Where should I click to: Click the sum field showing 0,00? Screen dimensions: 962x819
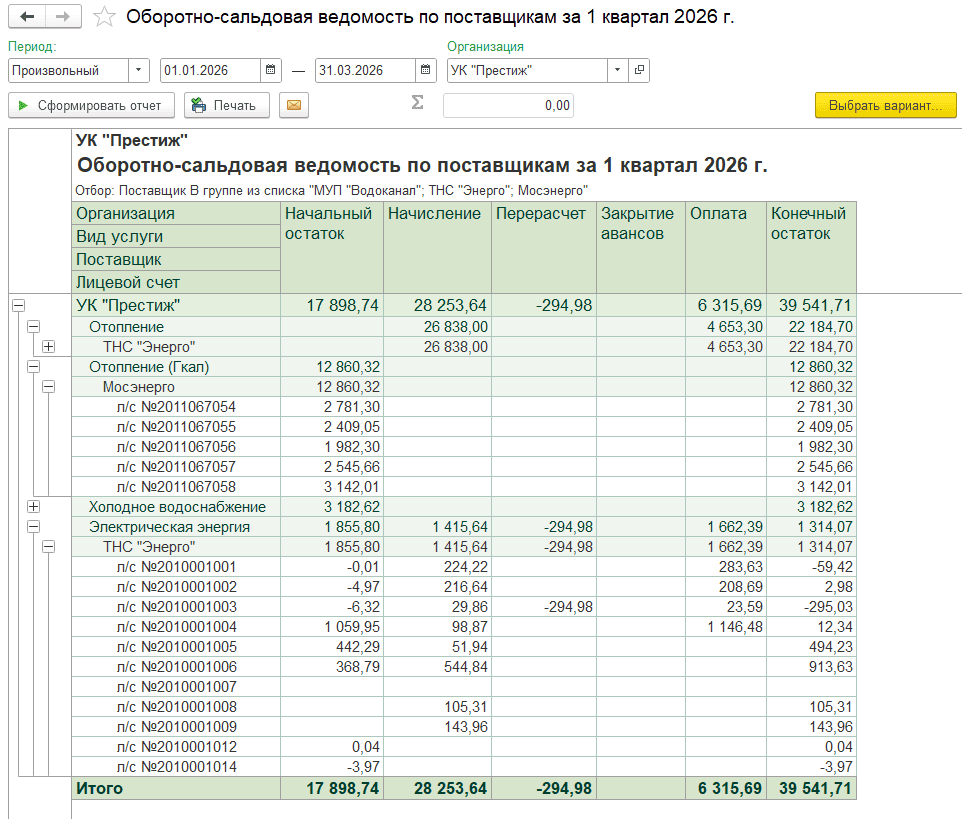click(x=508, y=105)
